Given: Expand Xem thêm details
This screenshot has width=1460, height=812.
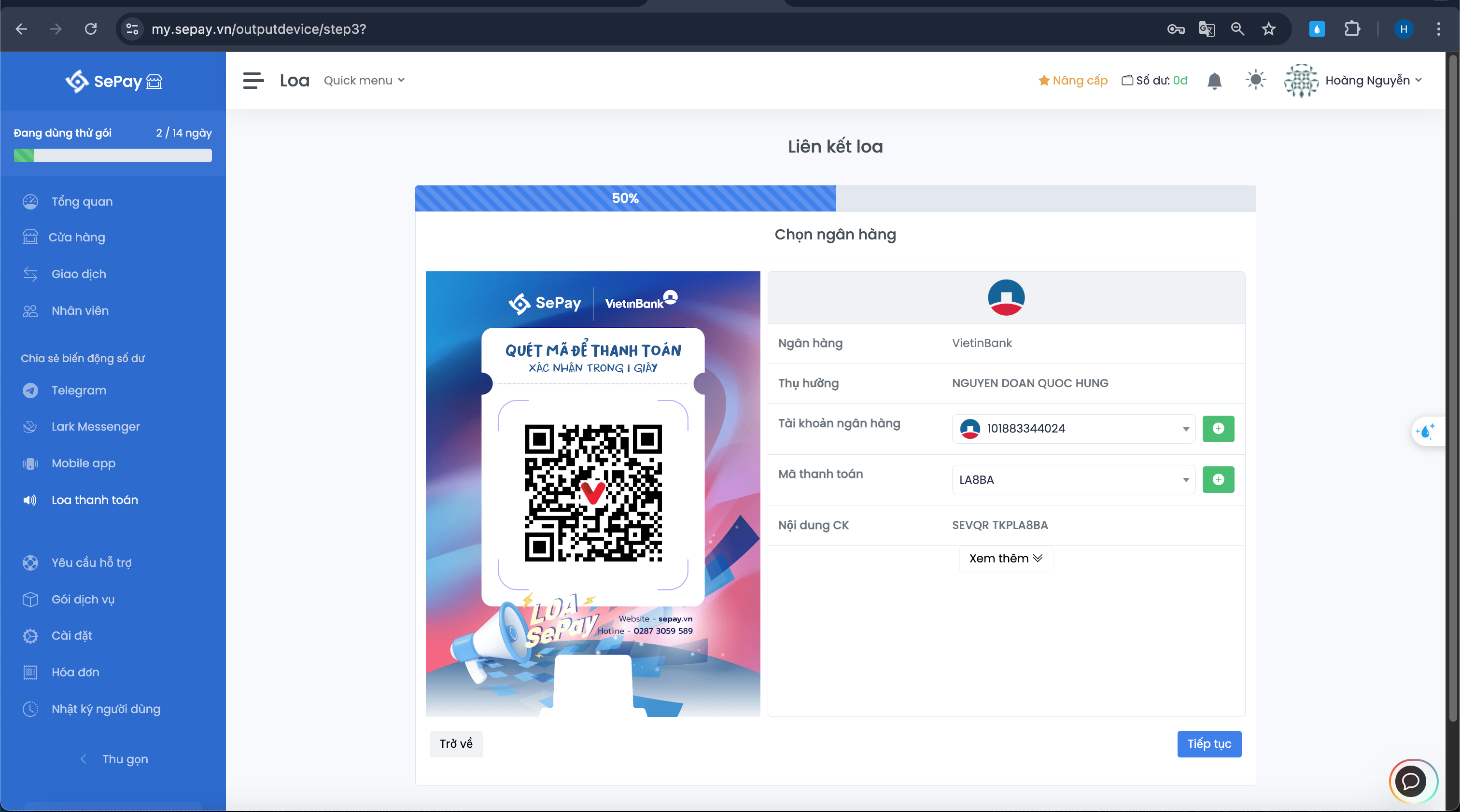Looking at the screenshot, I should [x=1006, y=559].
